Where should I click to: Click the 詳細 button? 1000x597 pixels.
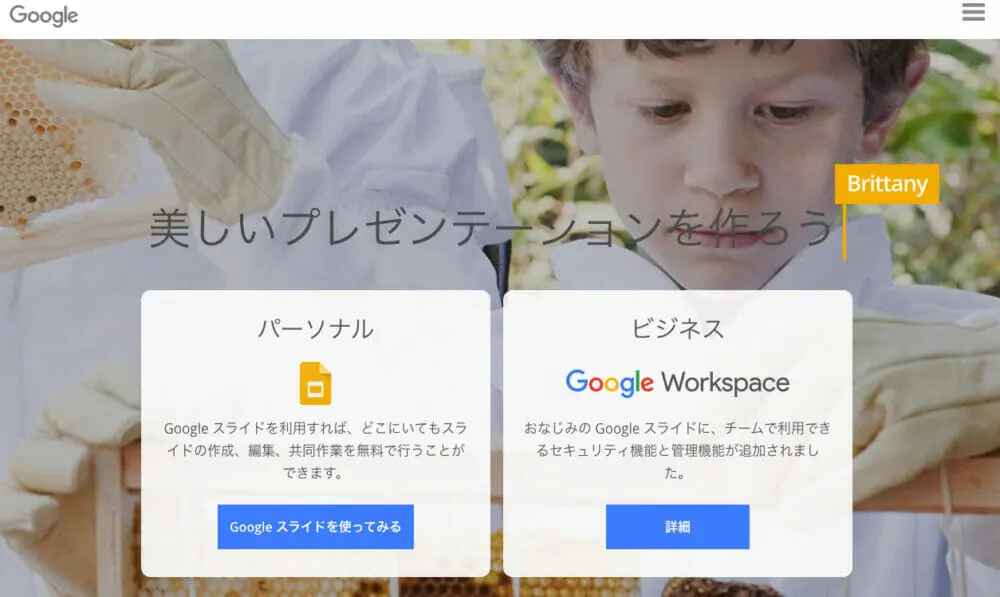[x=677, y=527]
